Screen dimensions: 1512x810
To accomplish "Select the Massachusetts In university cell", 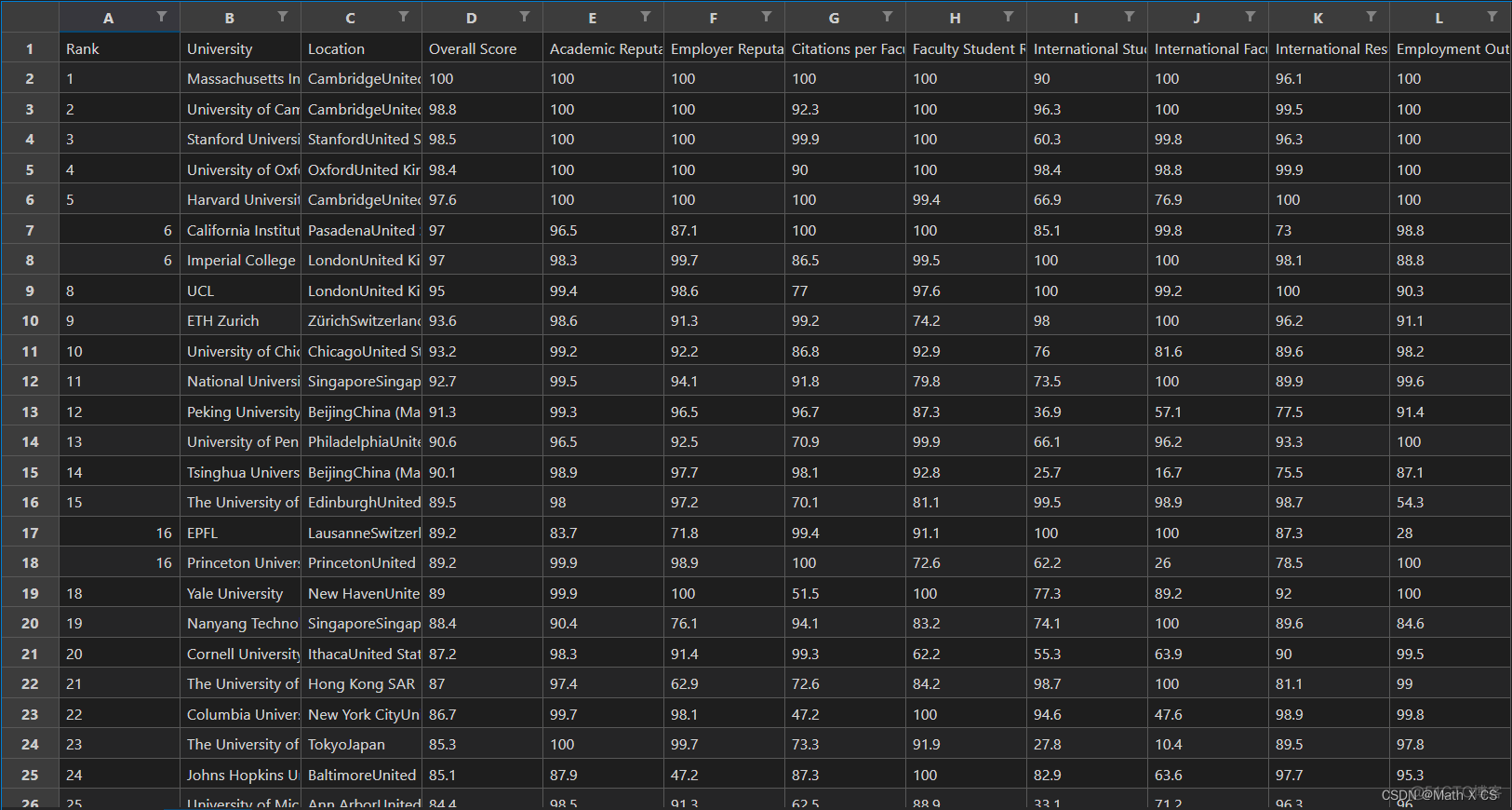I will pyautogui.click(x=241, y=79).
